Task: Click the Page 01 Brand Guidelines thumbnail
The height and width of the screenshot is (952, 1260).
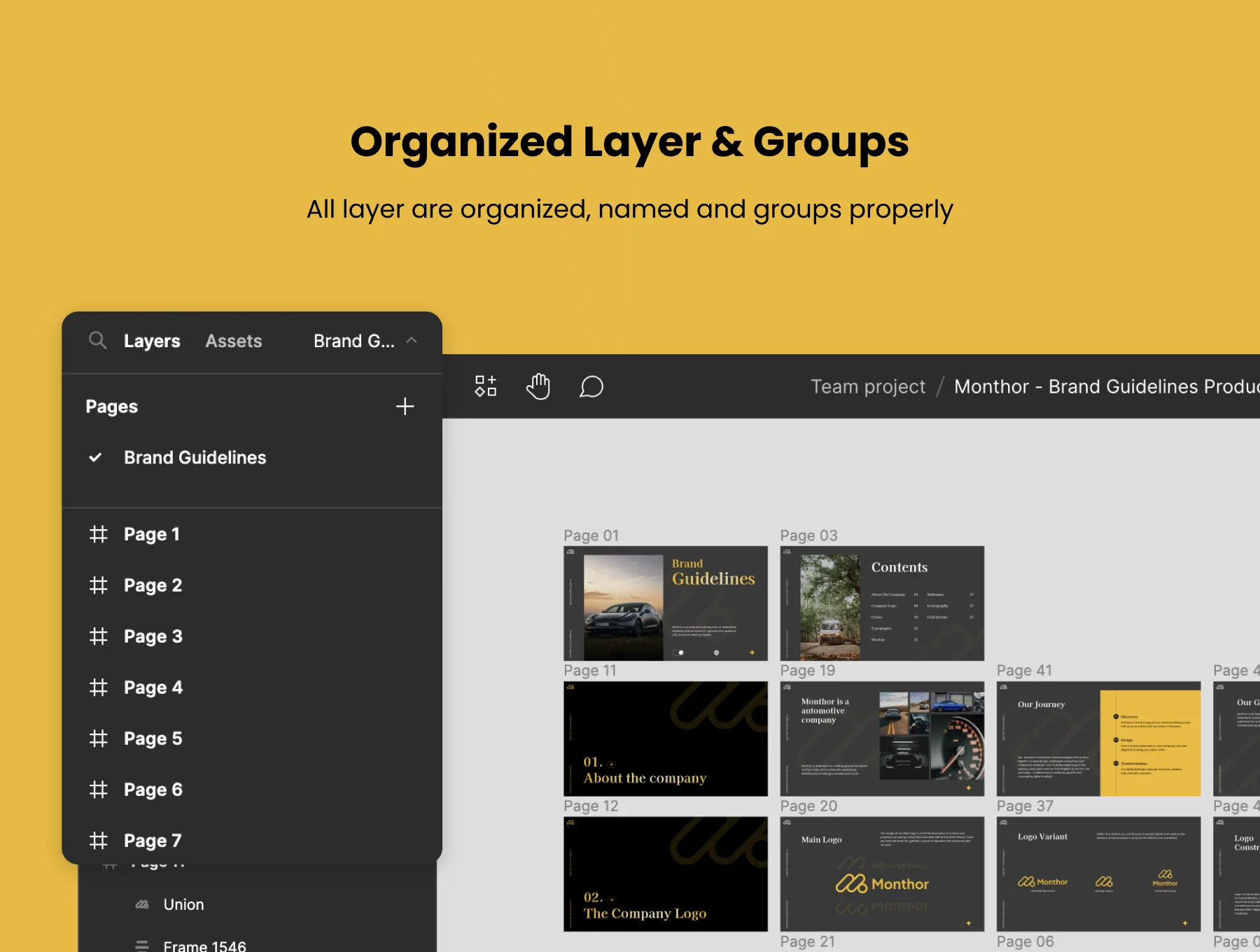Action: tap(666, 603)
